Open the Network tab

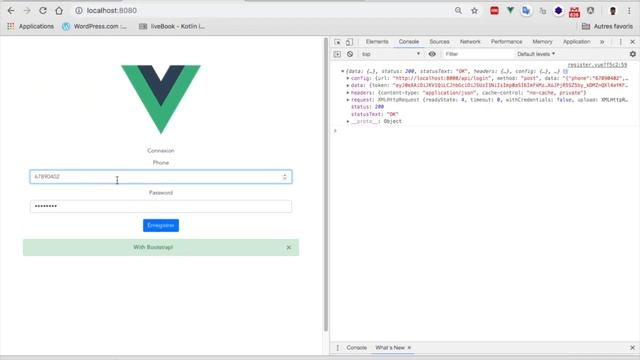470,42
